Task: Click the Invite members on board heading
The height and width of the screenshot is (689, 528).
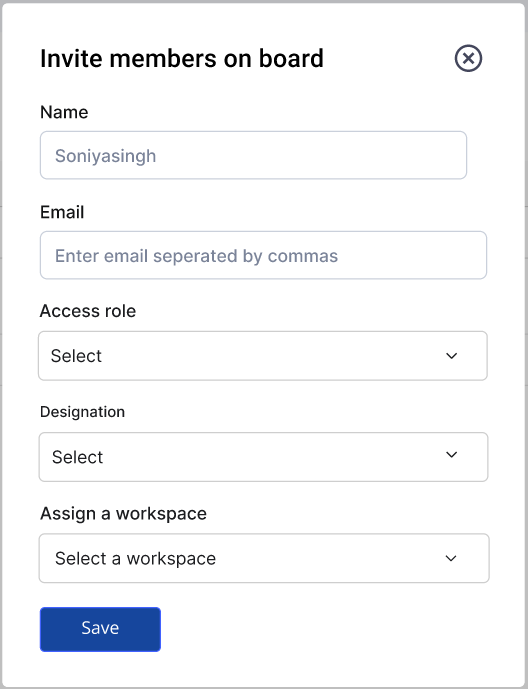Action: click(x=182, y=58)
